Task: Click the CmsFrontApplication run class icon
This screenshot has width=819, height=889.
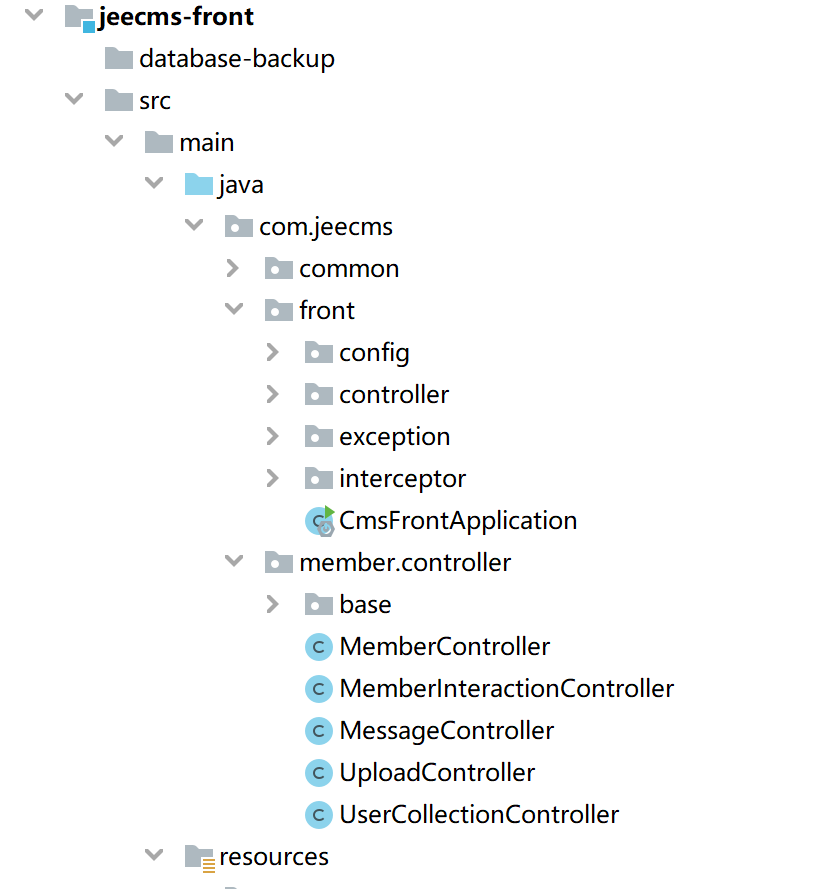Action: pyautogui.click(x=319, y=521)
